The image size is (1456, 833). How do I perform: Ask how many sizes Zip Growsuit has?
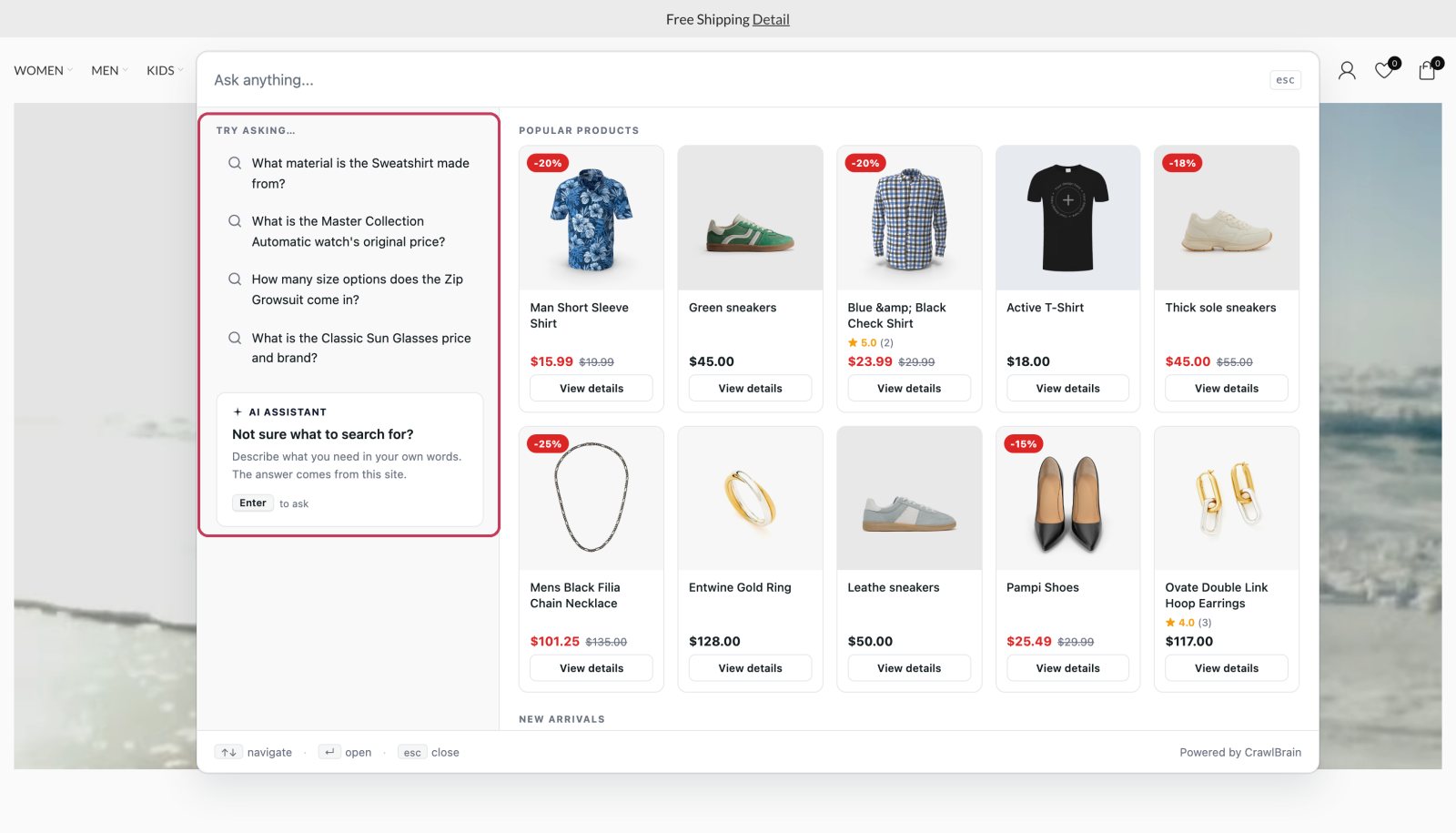[349, 290]
